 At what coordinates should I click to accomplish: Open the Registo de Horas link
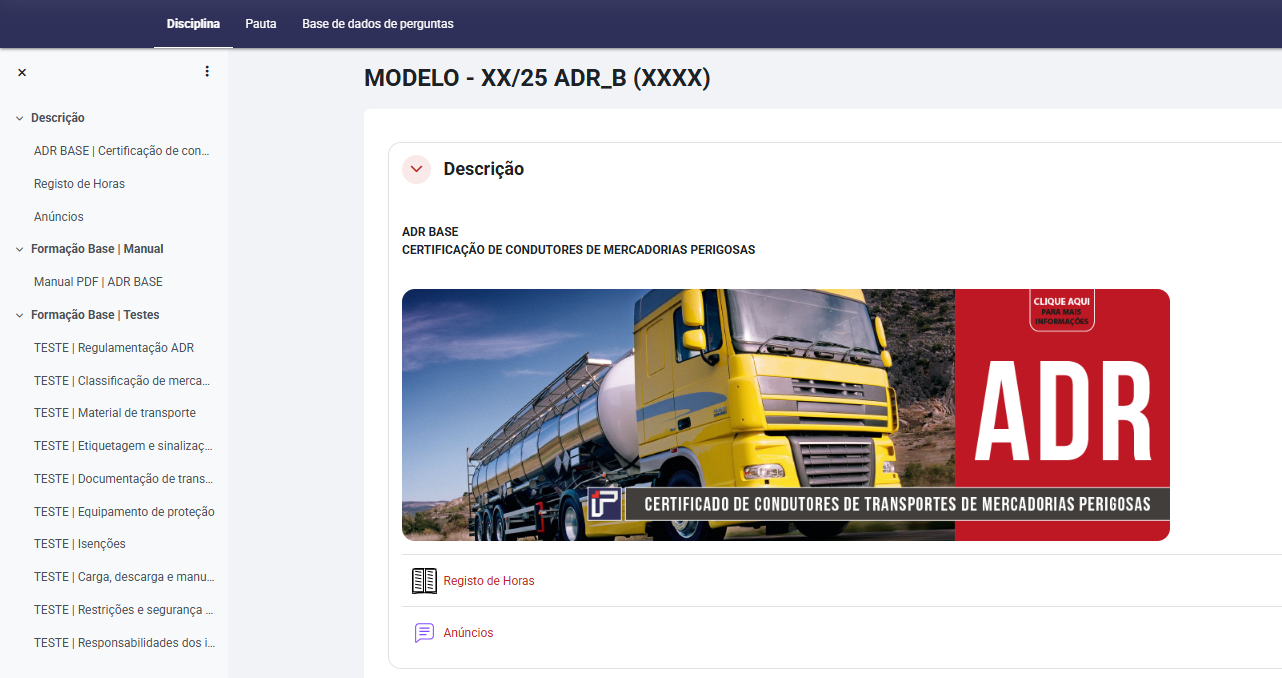tap(489, 581)
